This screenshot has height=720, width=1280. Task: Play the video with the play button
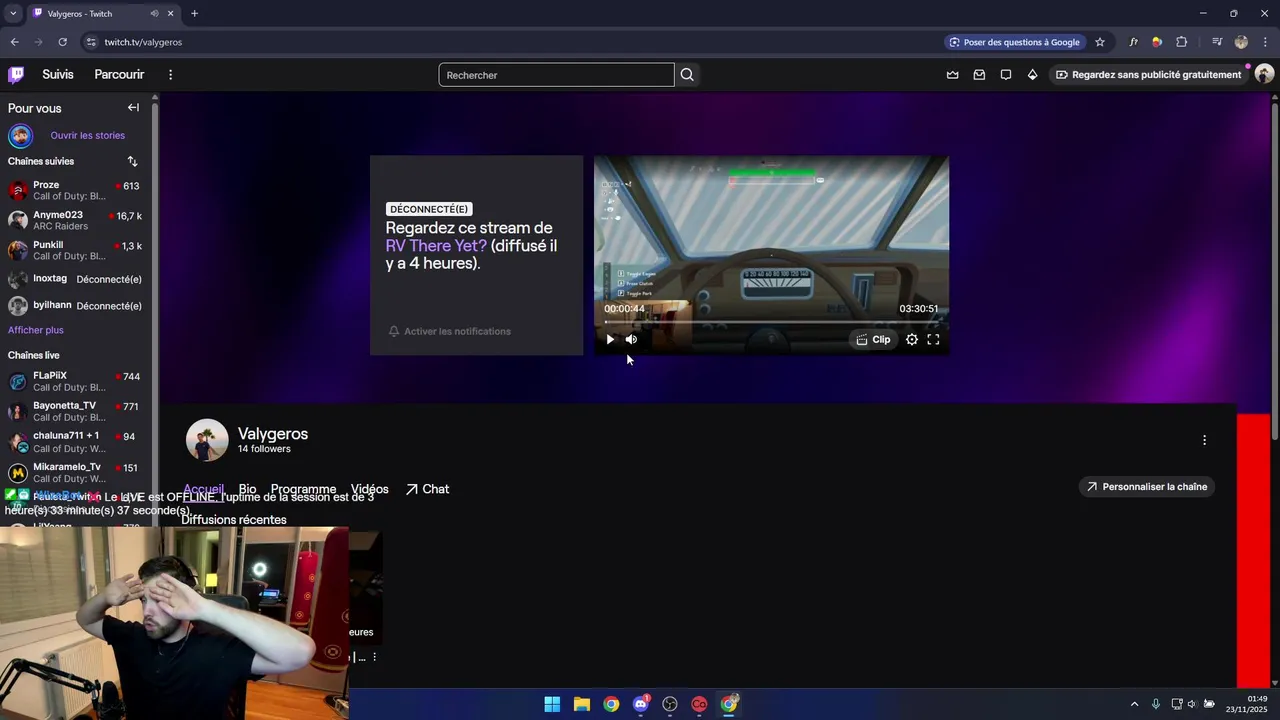[610, 339]
